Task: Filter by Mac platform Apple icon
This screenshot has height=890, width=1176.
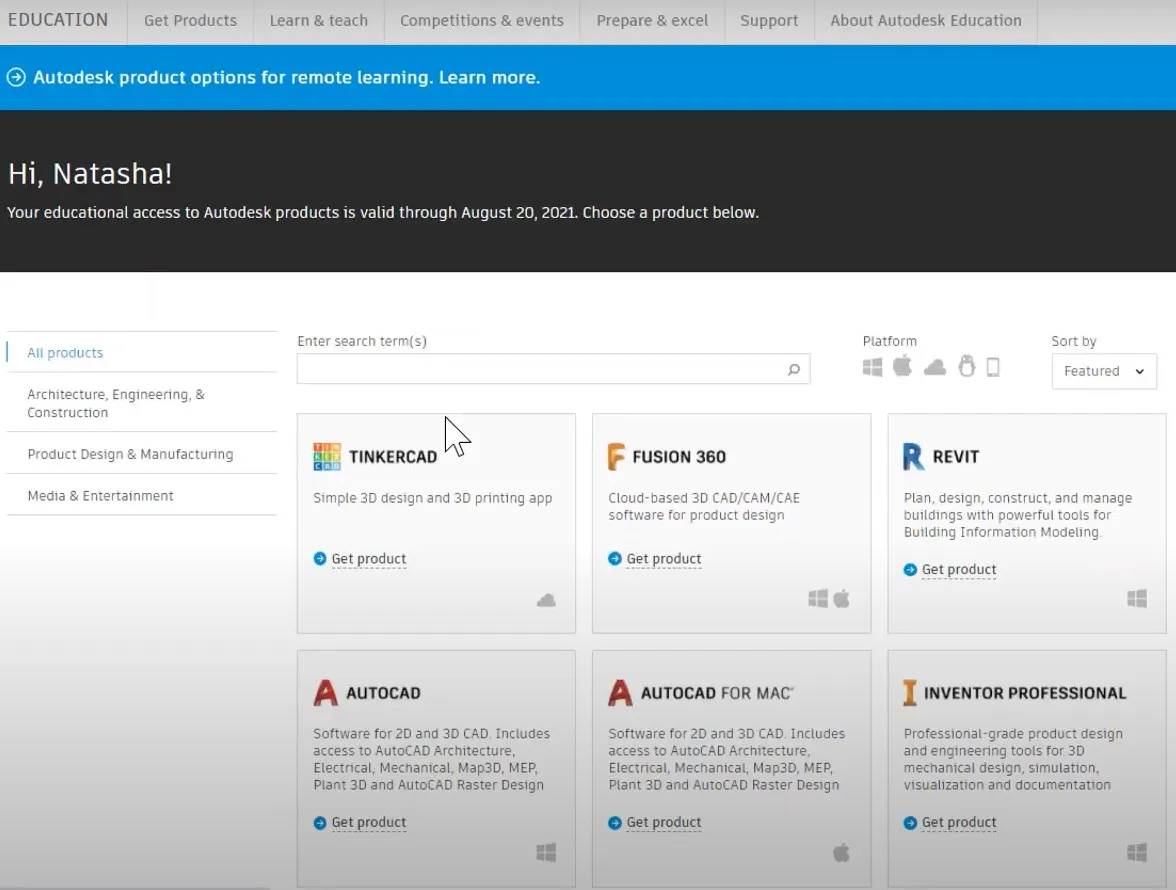Action: 902,366
